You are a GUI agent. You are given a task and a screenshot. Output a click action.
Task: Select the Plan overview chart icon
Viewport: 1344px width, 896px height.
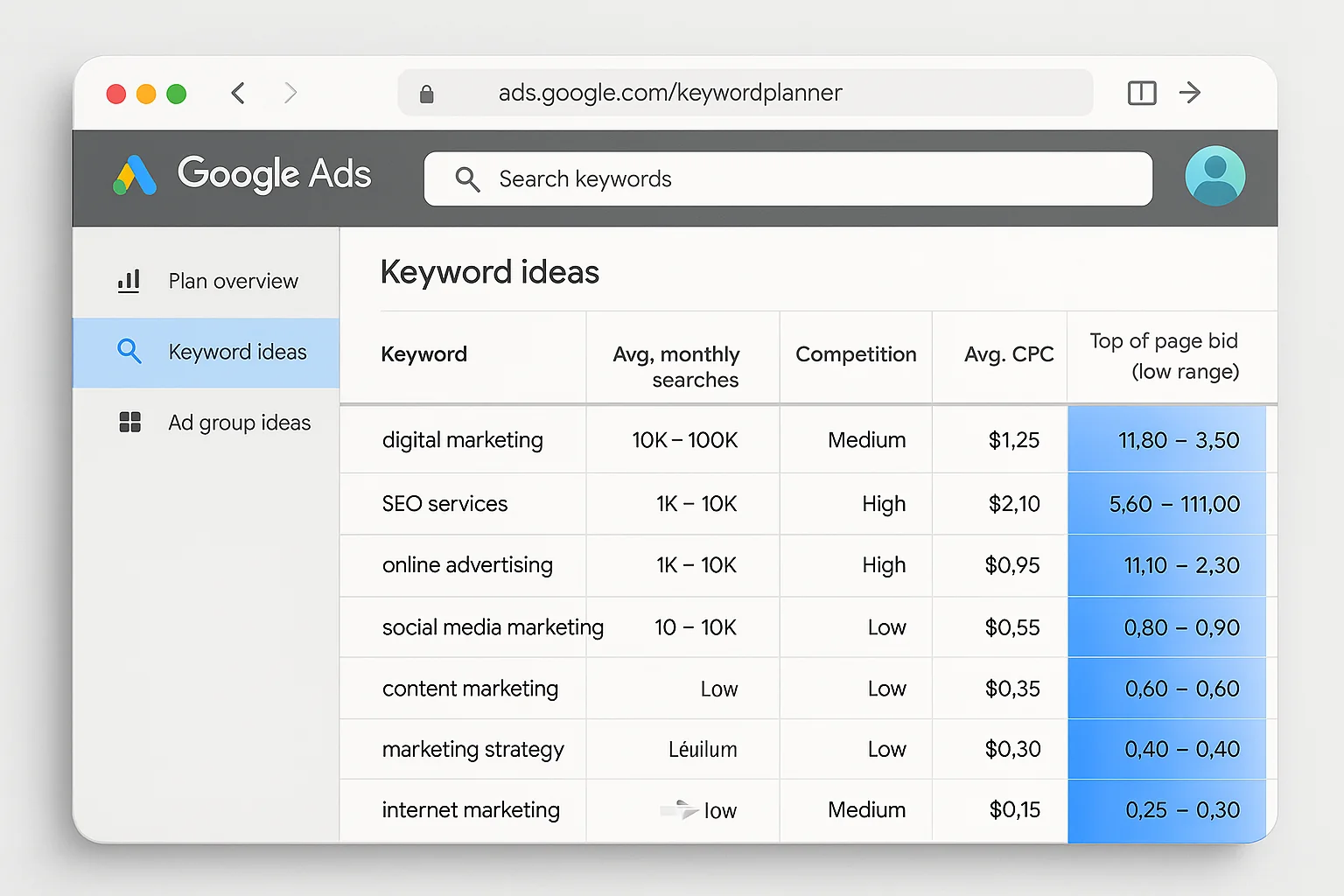(x=129, y=281)
